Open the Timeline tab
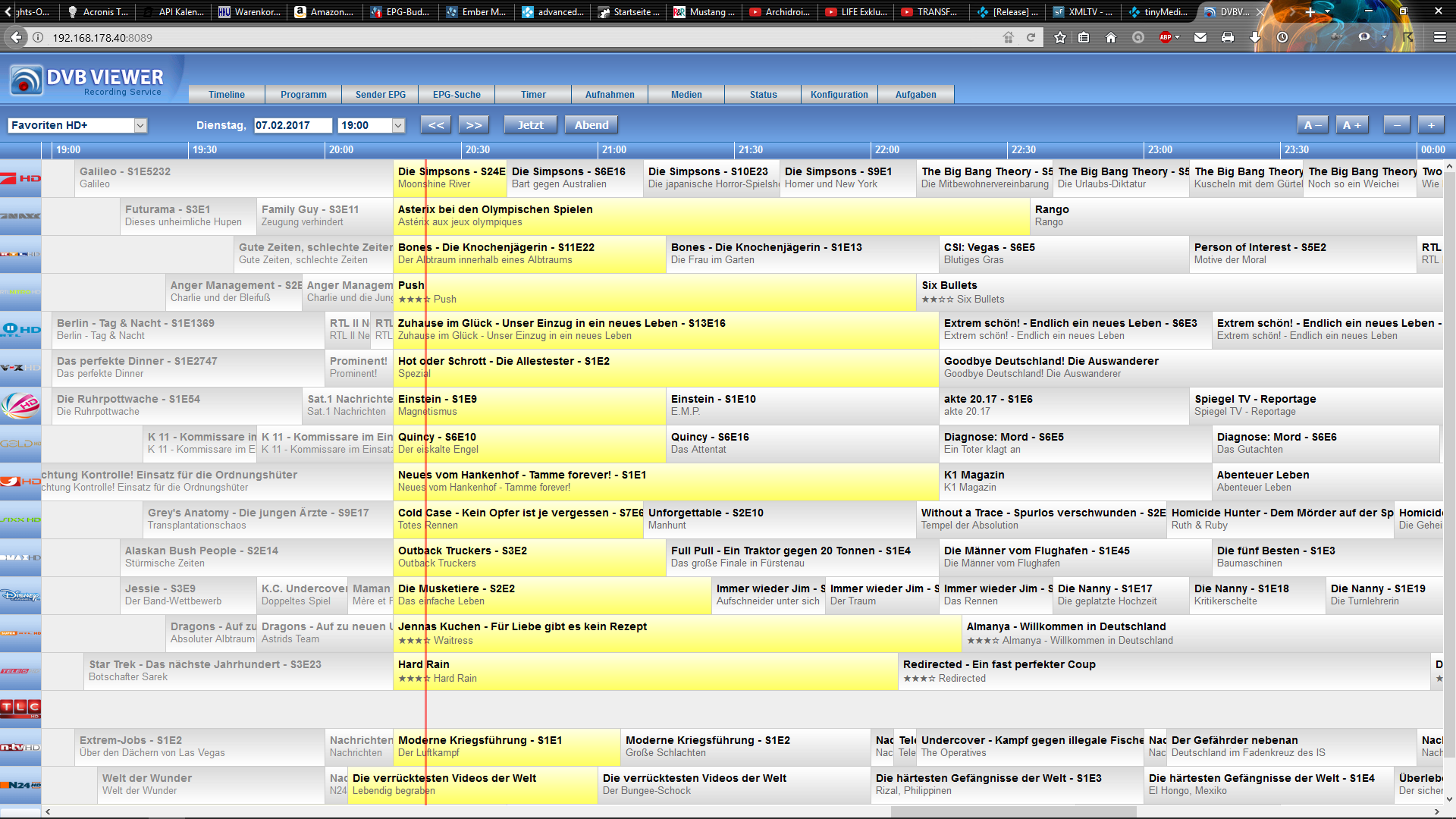Screen dimensions: 1456x819 pos(227,95)
